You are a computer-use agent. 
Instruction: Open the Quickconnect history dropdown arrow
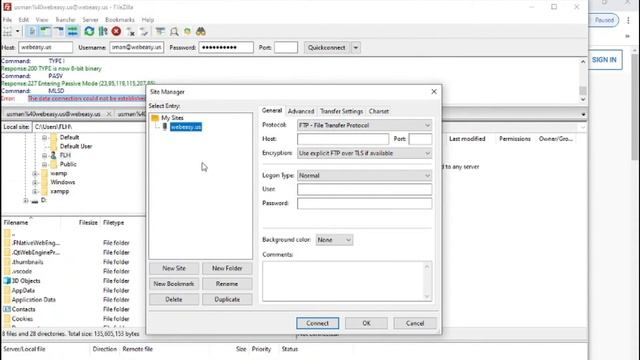356,48
